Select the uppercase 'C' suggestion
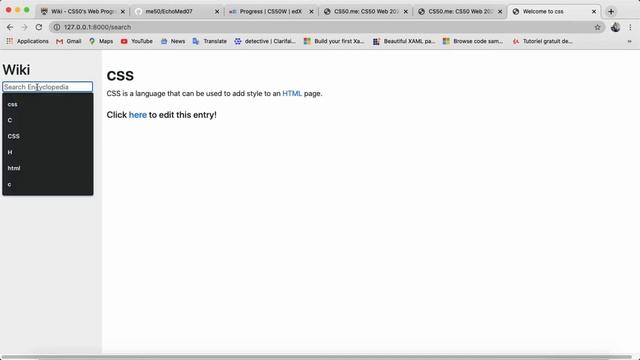This screenshot has height=360, width=640. pos(48,120)
